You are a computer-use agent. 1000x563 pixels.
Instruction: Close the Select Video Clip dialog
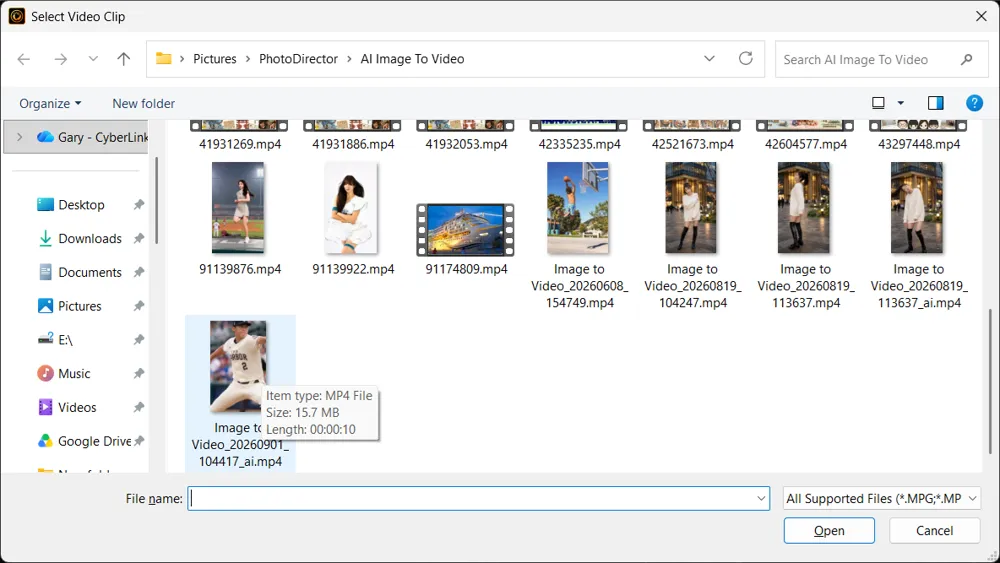982,16
